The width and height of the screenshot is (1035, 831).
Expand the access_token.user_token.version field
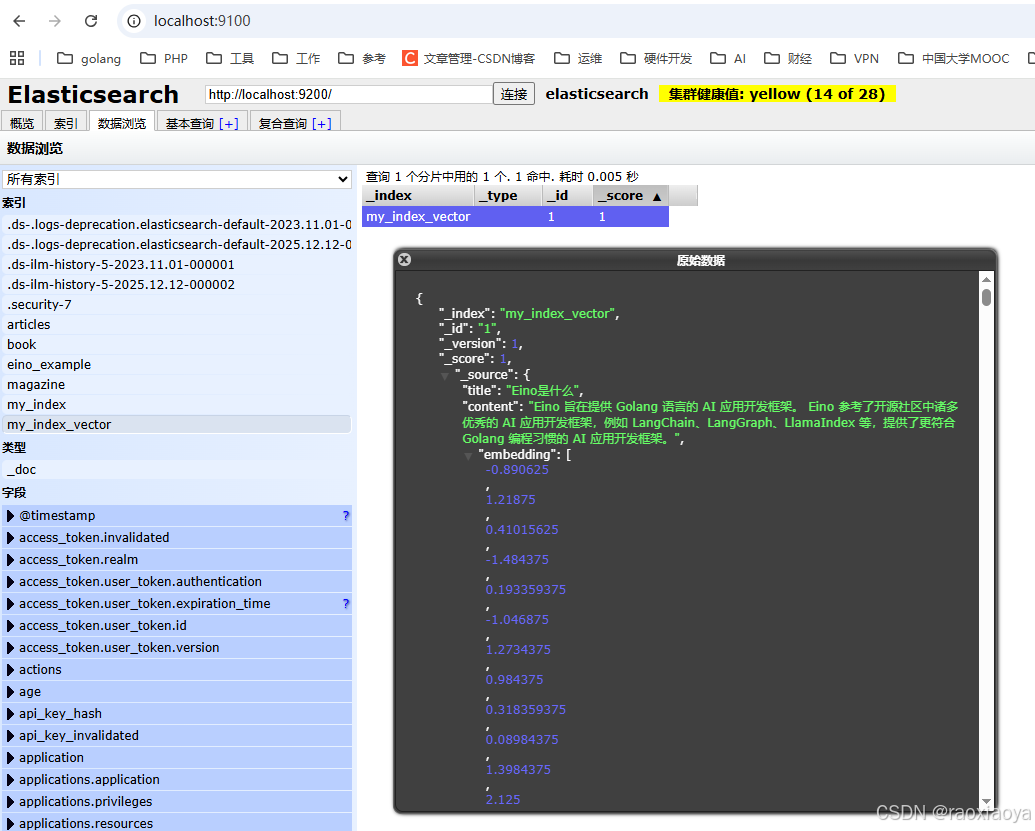[11, 648]
